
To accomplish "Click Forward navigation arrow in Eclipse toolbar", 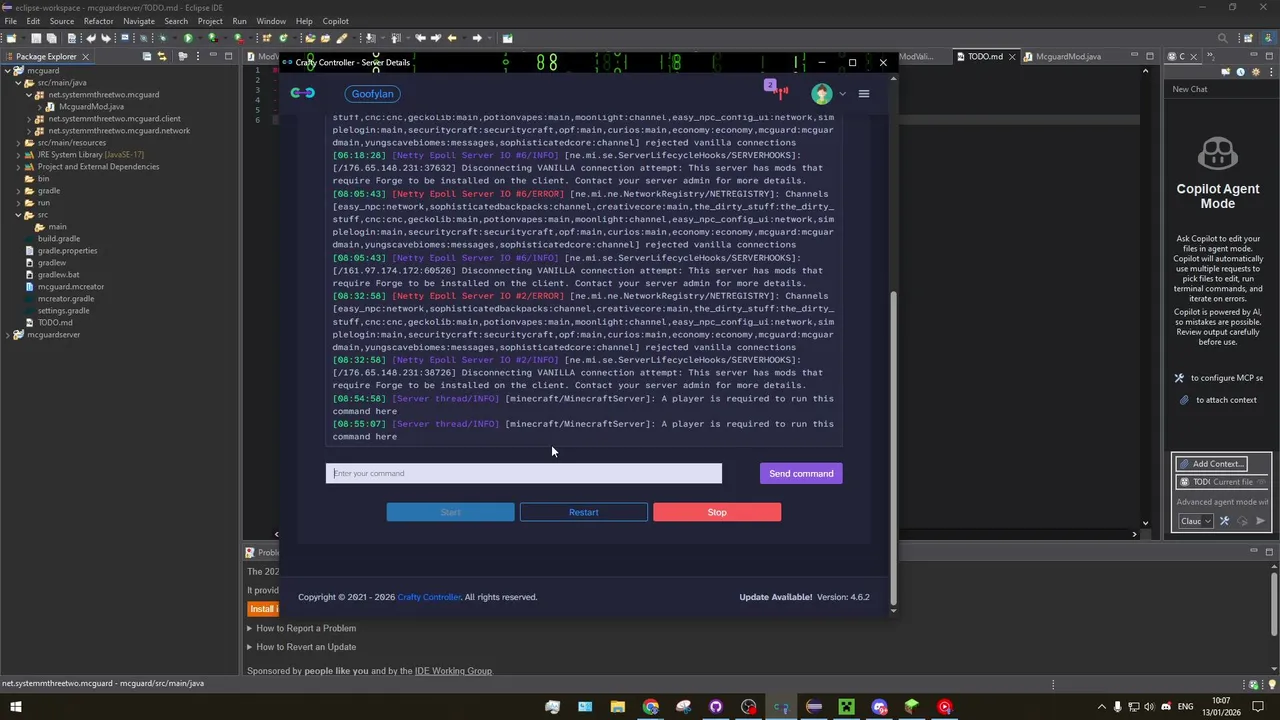I will pyautogui.click(x=477, y=38).
